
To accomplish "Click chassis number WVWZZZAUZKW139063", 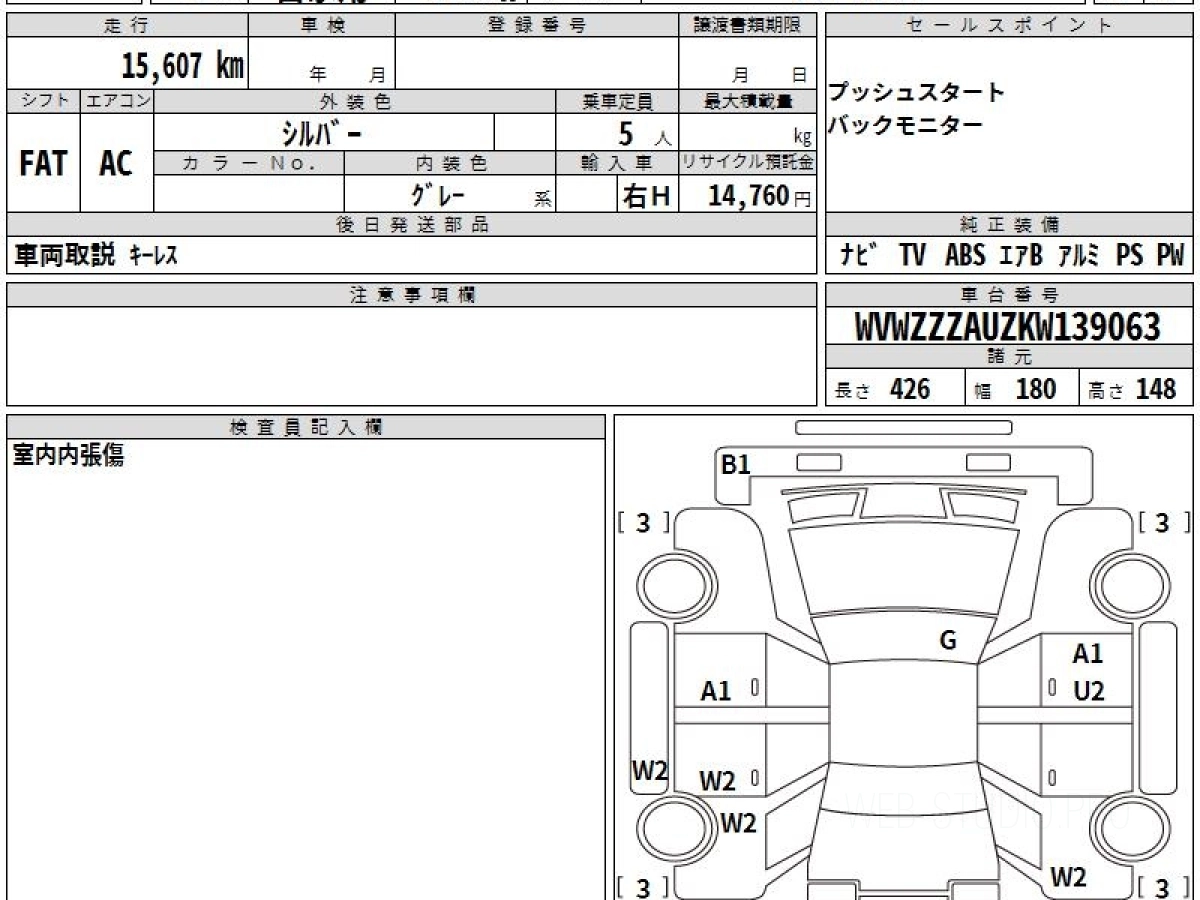I will click(x=1008, y=326).
